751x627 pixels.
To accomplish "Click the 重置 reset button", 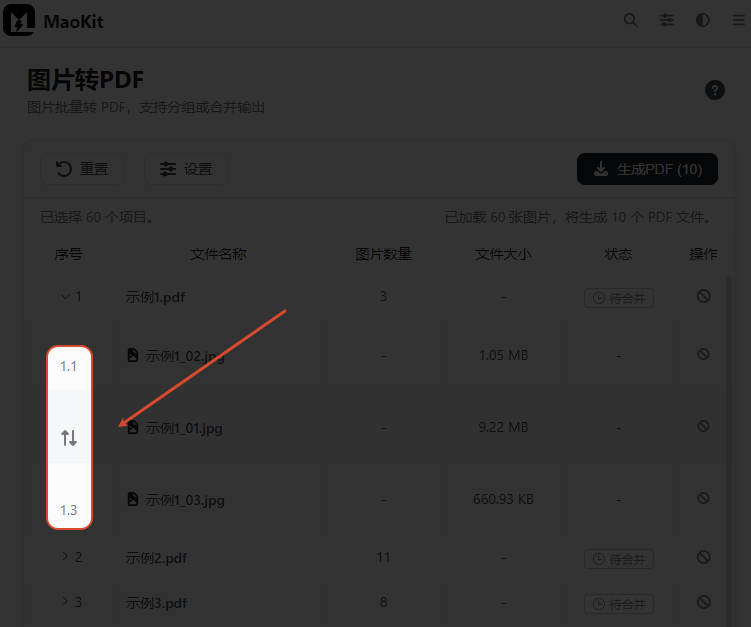I will click(x=82, y=169).
